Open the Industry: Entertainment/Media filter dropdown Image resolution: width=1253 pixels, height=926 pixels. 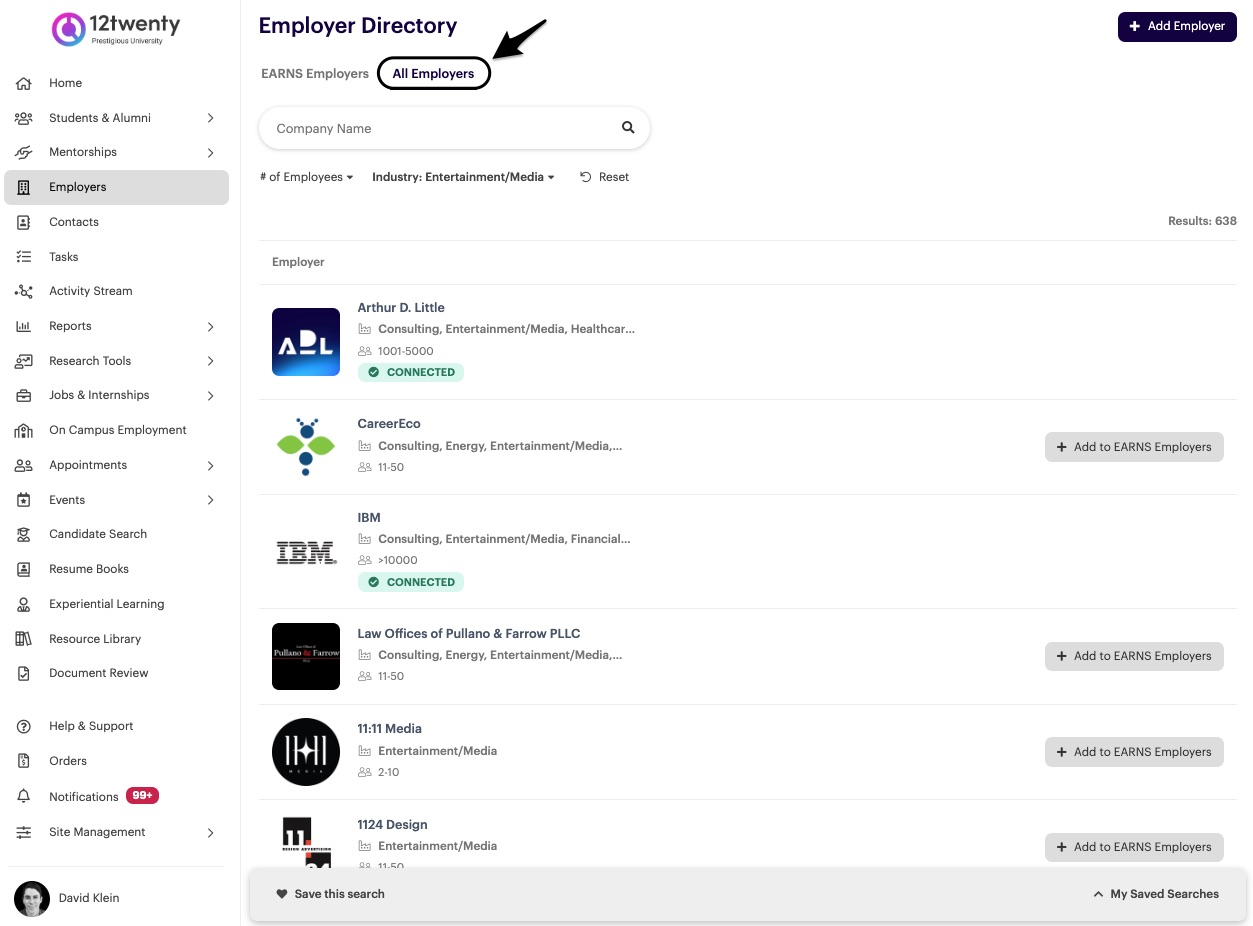click(x=463, y=177)
